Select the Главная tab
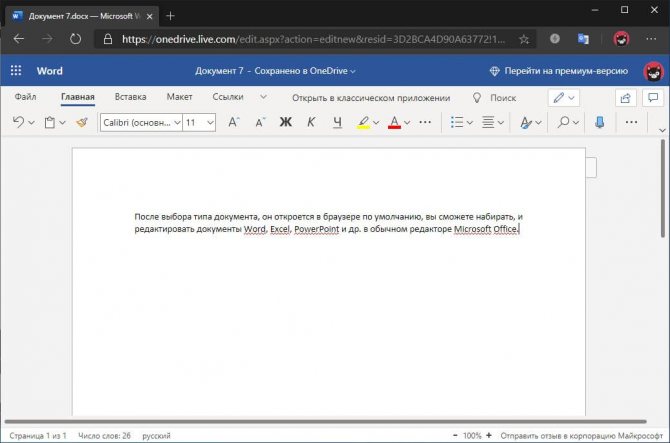The width and height of the screenshot is (670, 443). click(x=78, y=97)
